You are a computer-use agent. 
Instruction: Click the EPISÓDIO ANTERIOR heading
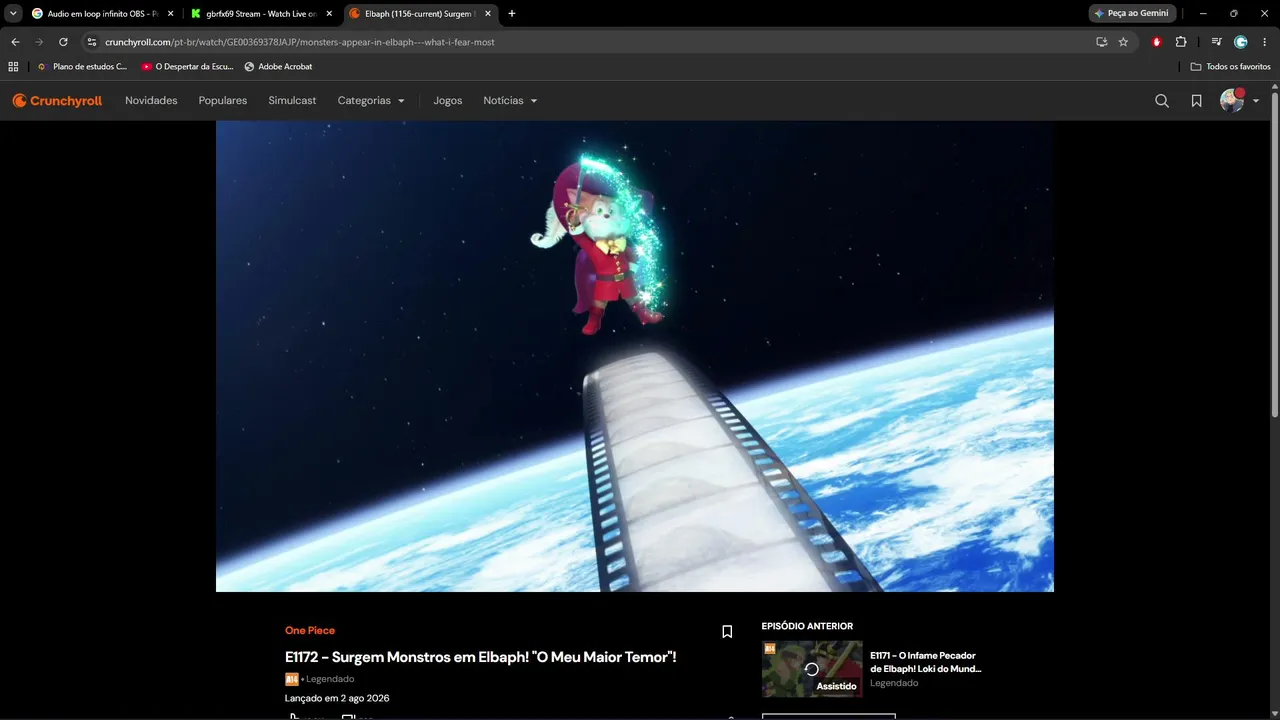[807, 626]
